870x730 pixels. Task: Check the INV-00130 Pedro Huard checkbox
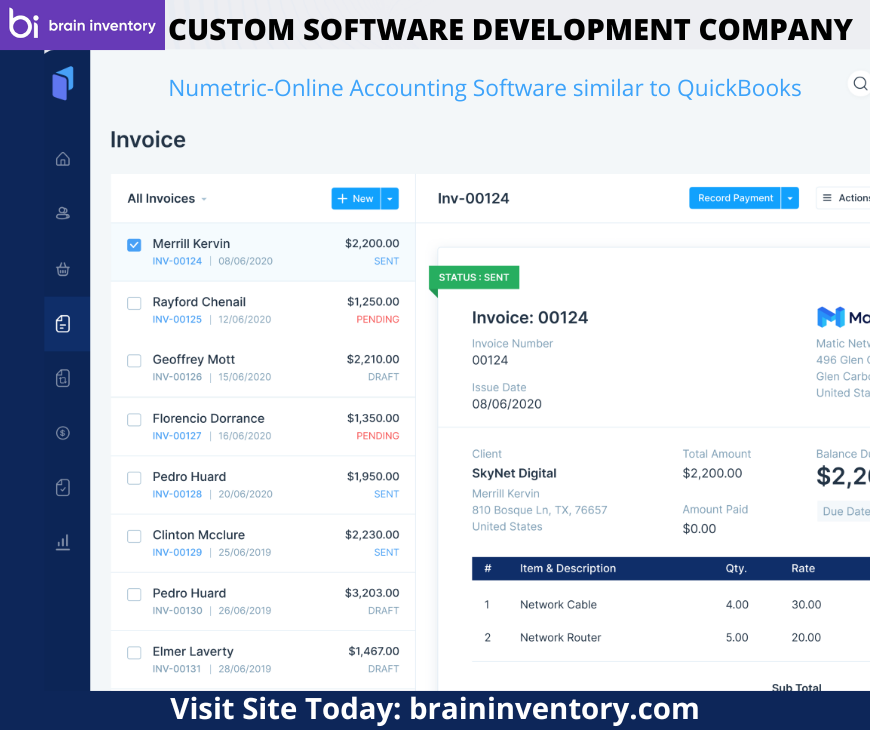click(x=134, y=595)
